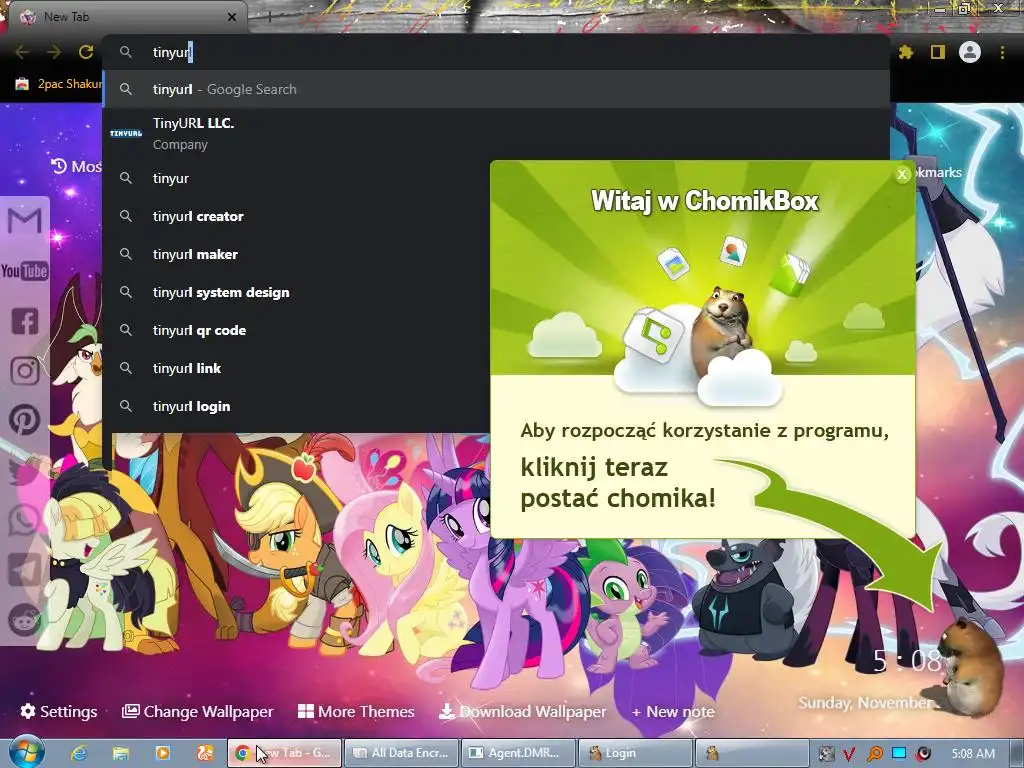Open YouTube from the sidebar icon
This screenshot has height=768, width=1024.
25,270
